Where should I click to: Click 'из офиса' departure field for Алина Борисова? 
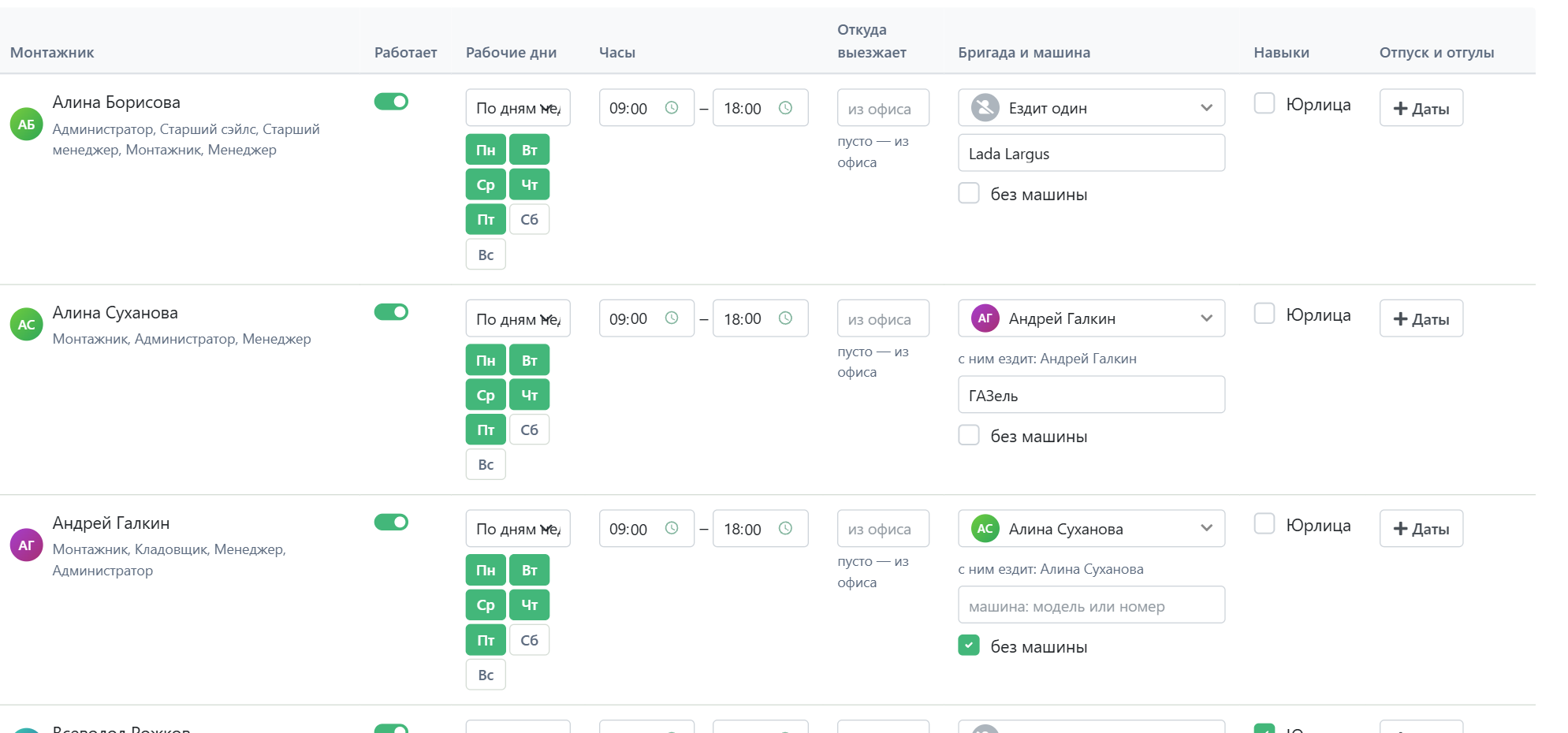(x=883, y=108)
